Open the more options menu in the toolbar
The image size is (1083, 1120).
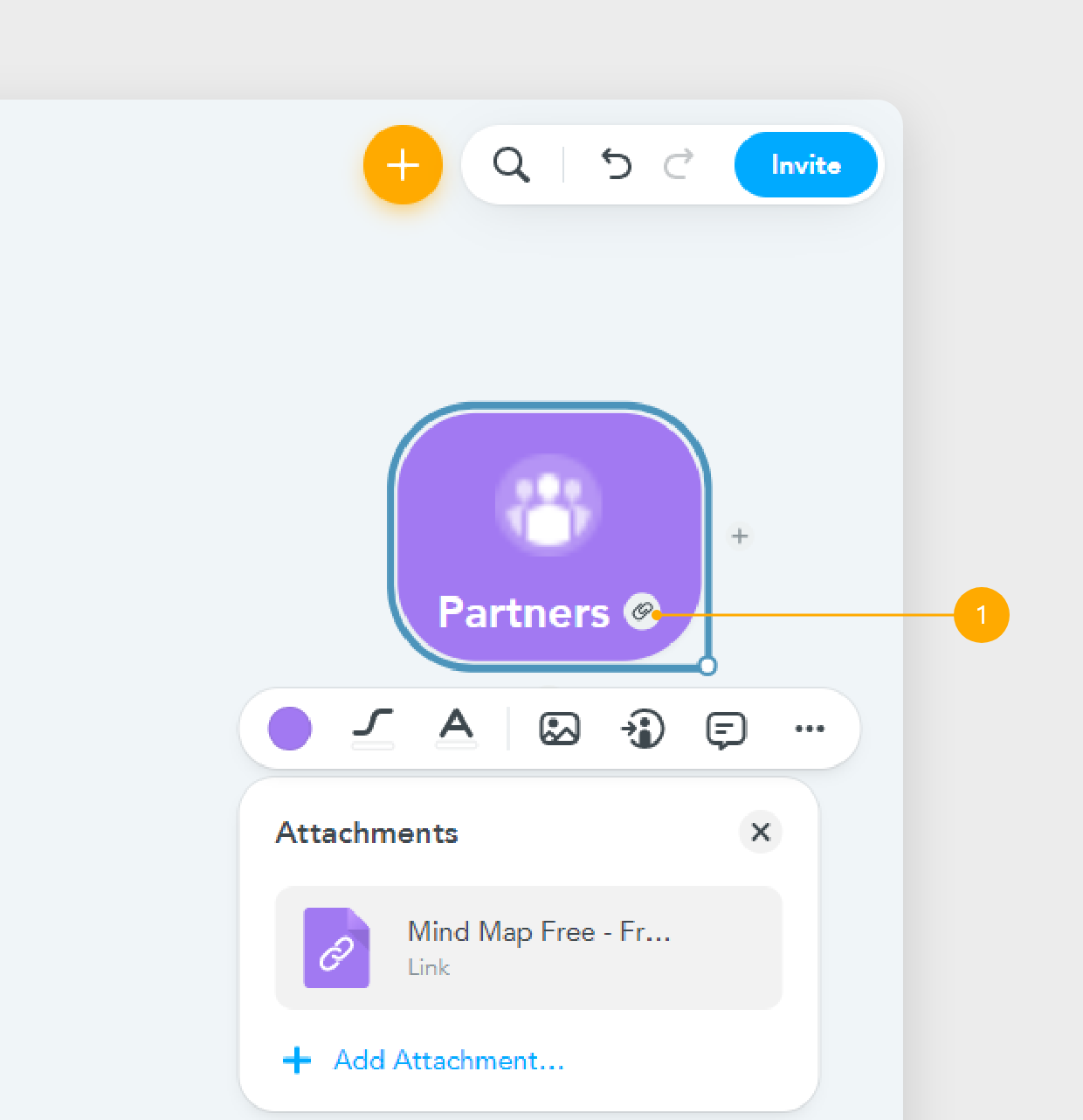point(810,728)
